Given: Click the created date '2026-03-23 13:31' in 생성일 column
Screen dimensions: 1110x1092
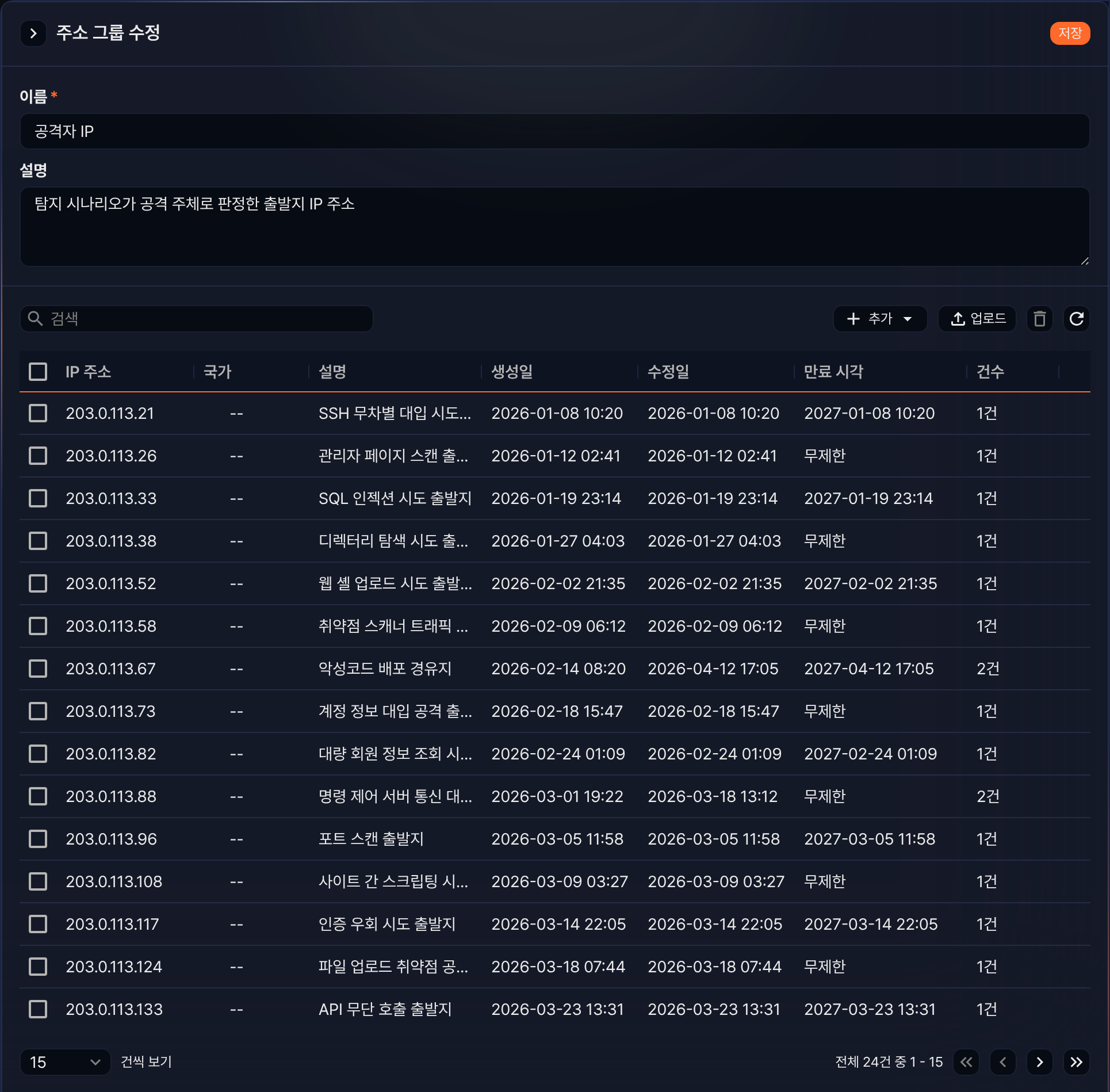Looking at the screenshot, I should [x=557, y=1009].
